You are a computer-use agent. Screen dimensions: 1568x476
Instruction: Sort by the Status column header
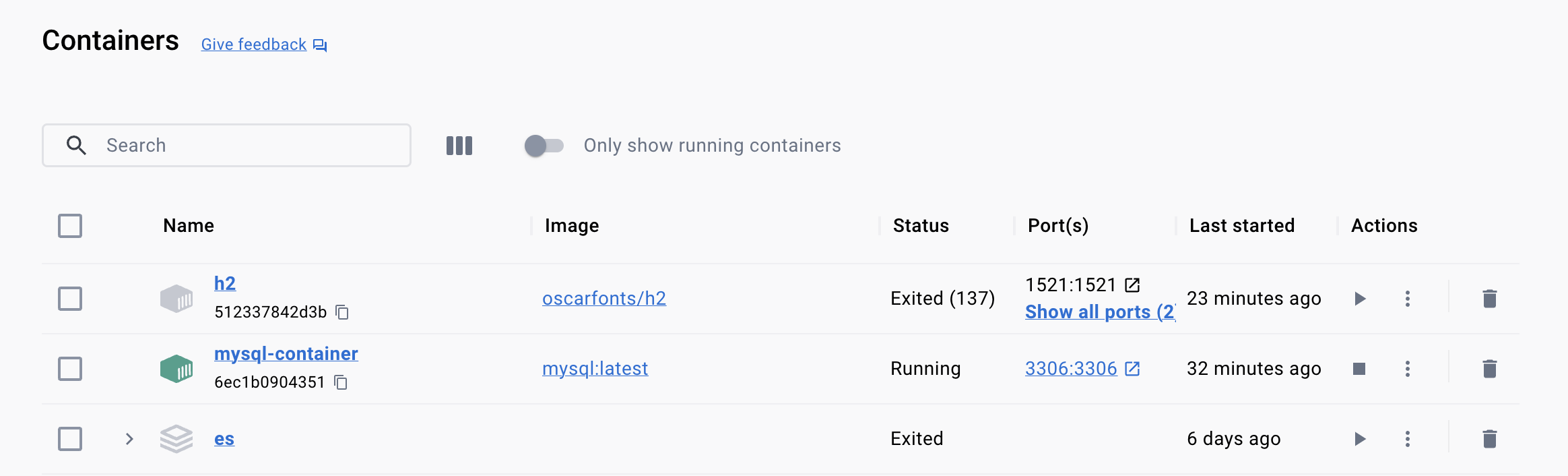(x=920, y=226)
